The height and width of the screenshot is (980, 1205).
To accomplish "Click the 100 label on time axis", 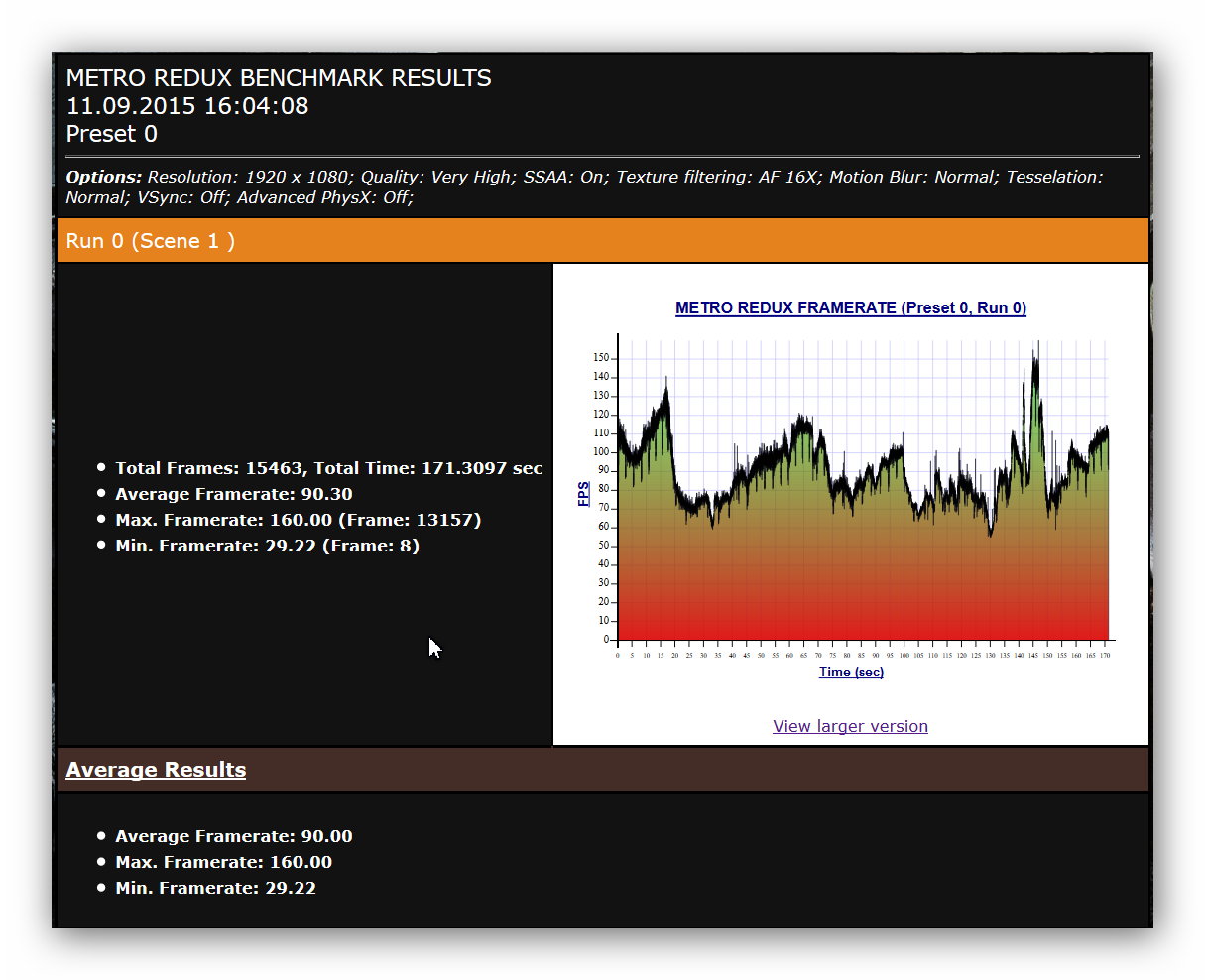I will (x=904, y=655).
